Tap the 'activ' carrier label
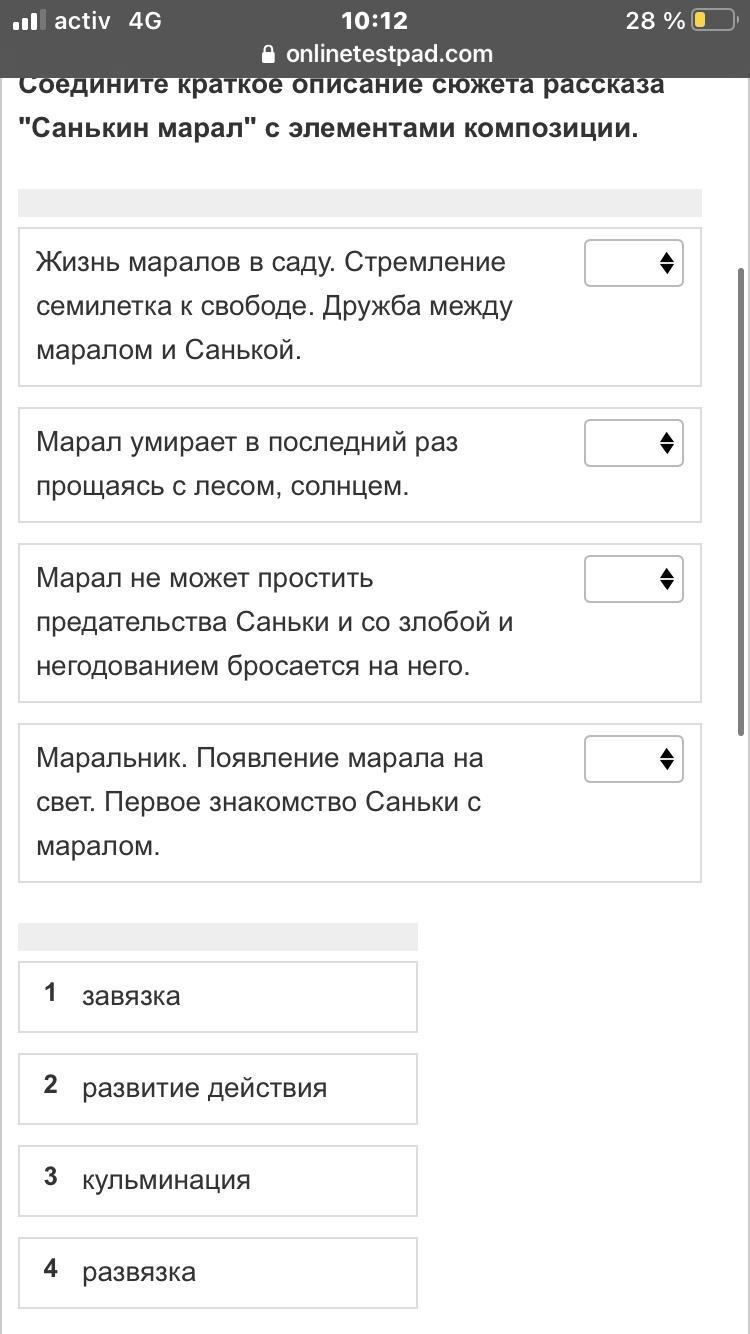Viewport: 750px width, 1334px height. click(x=82, y=20)
